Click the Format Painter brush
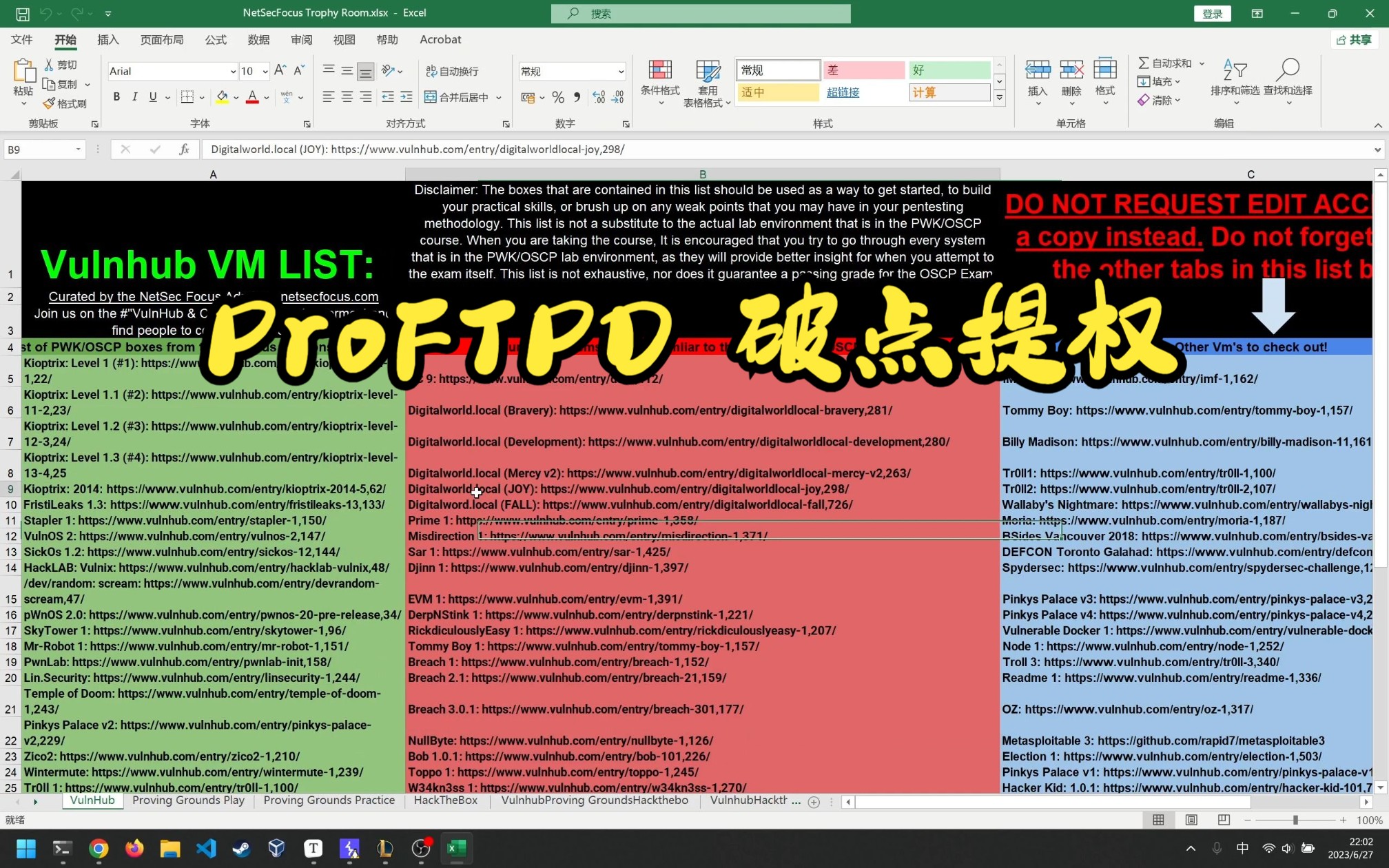This screenshot has width=1389, height=868. click(x=49, y=103)
